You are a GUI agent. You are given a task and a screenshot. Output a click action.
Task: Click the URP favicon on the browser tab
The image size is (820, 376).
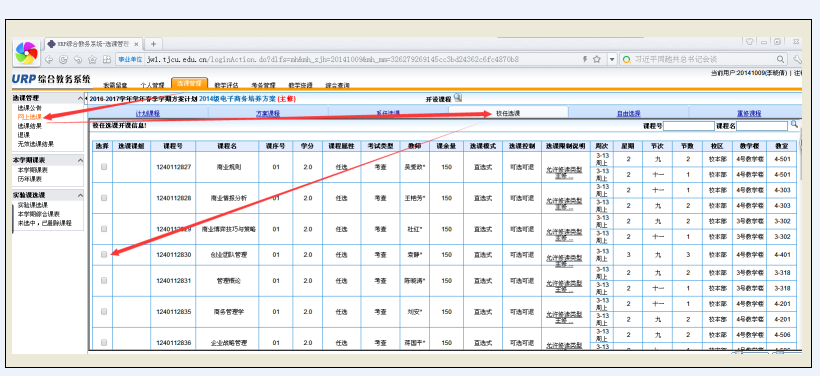51,44
